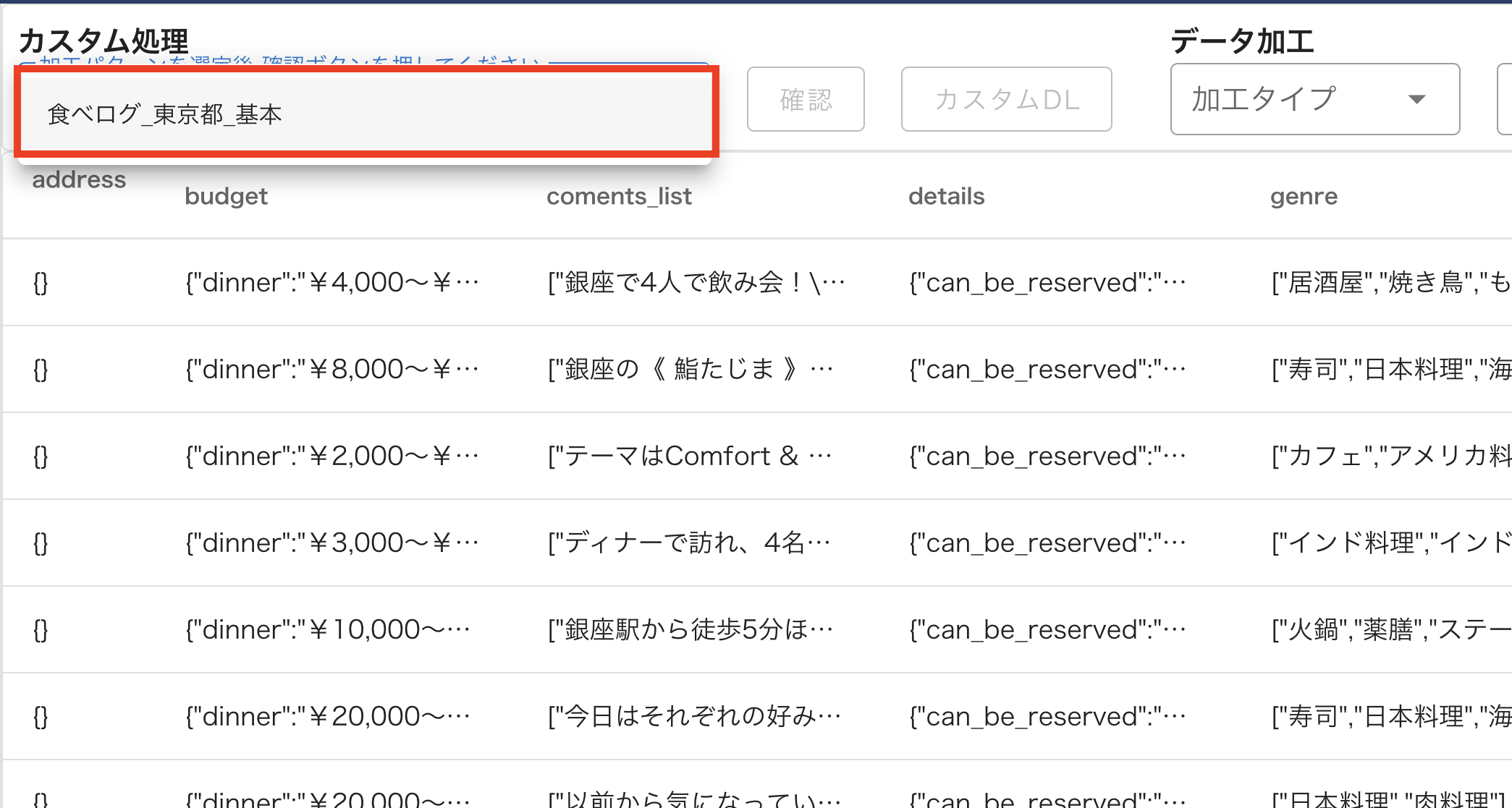Click comment cell テーマはComfort &

pos(689,456)
